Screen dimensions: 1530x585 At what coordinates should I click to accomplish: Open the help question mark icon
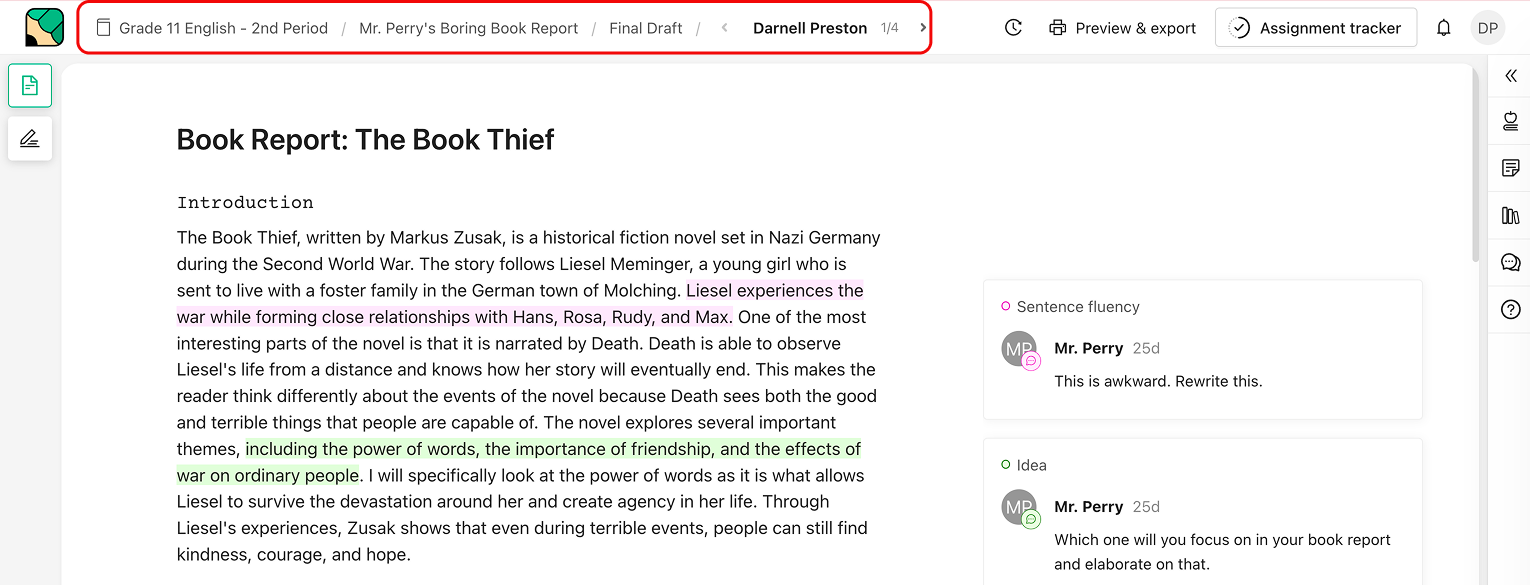(1510, 310)
